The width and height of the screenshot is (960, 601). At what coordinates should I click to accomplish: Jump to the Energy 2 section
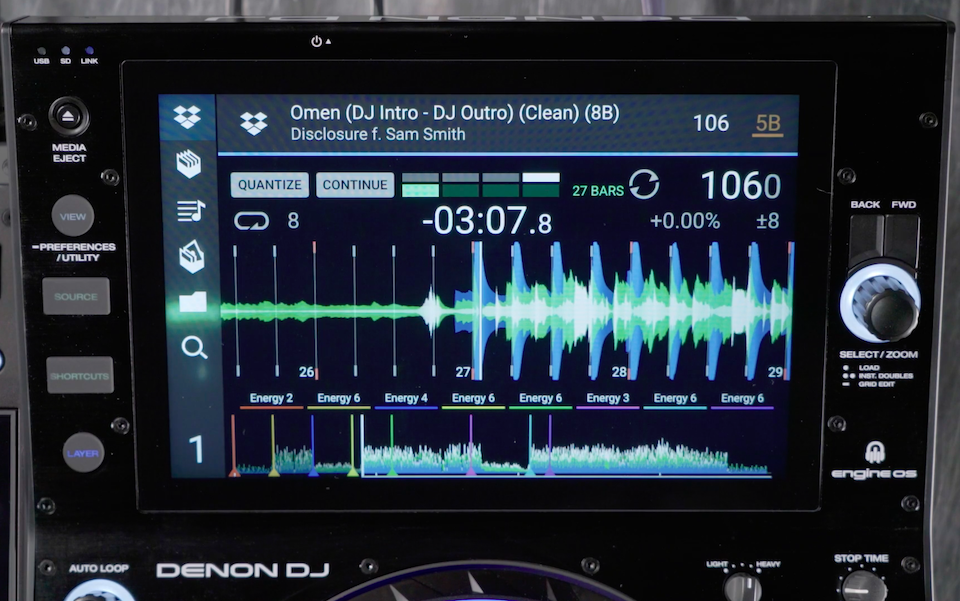(271, 398)
